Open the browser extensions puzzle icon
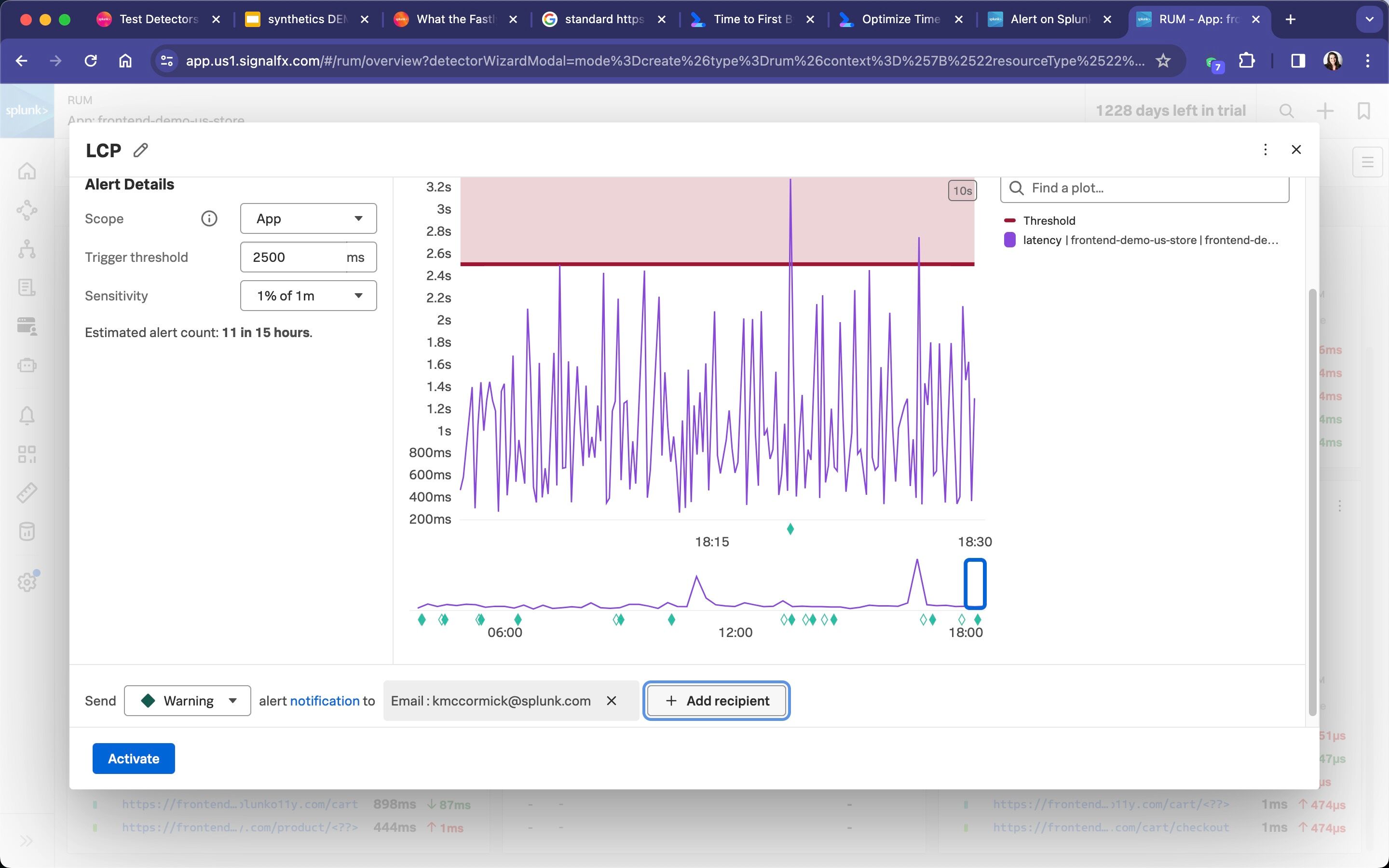This screenshot has height=868, width=1389. pos(1246,61)
